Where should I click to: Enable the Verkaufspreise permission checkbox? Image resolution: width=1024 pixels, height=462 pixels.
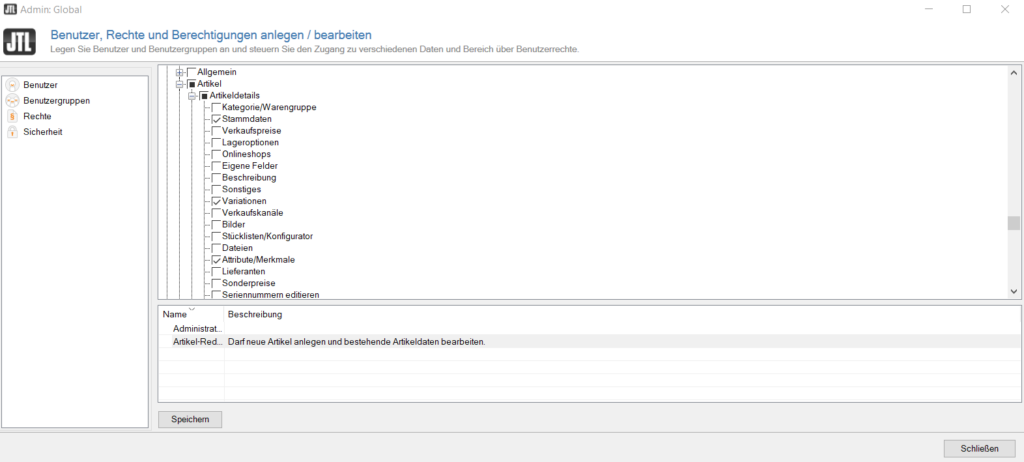pyautogui.click(x=216, y=131)
